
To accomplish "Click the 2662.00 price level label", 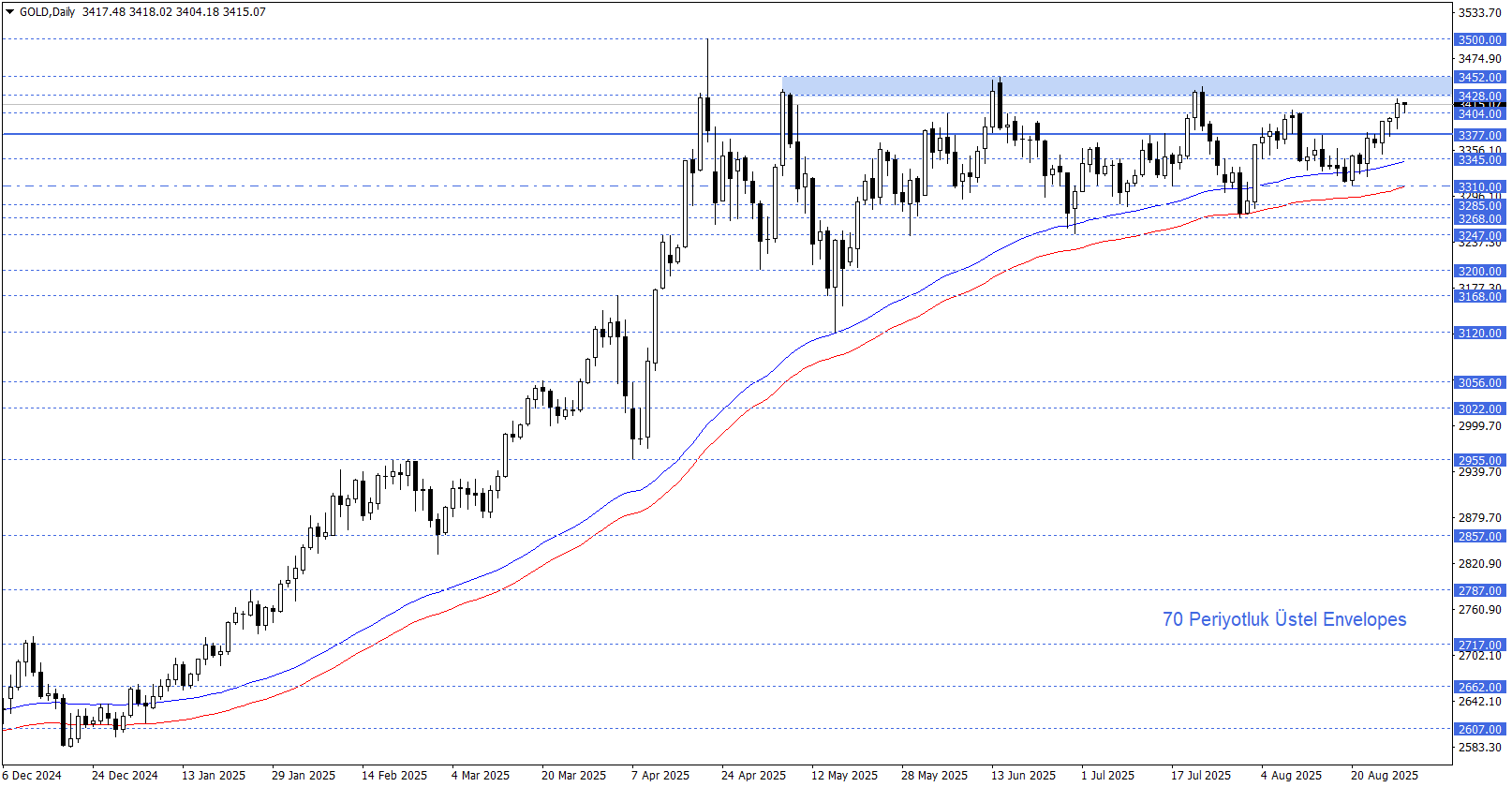I will [1480, 687].
